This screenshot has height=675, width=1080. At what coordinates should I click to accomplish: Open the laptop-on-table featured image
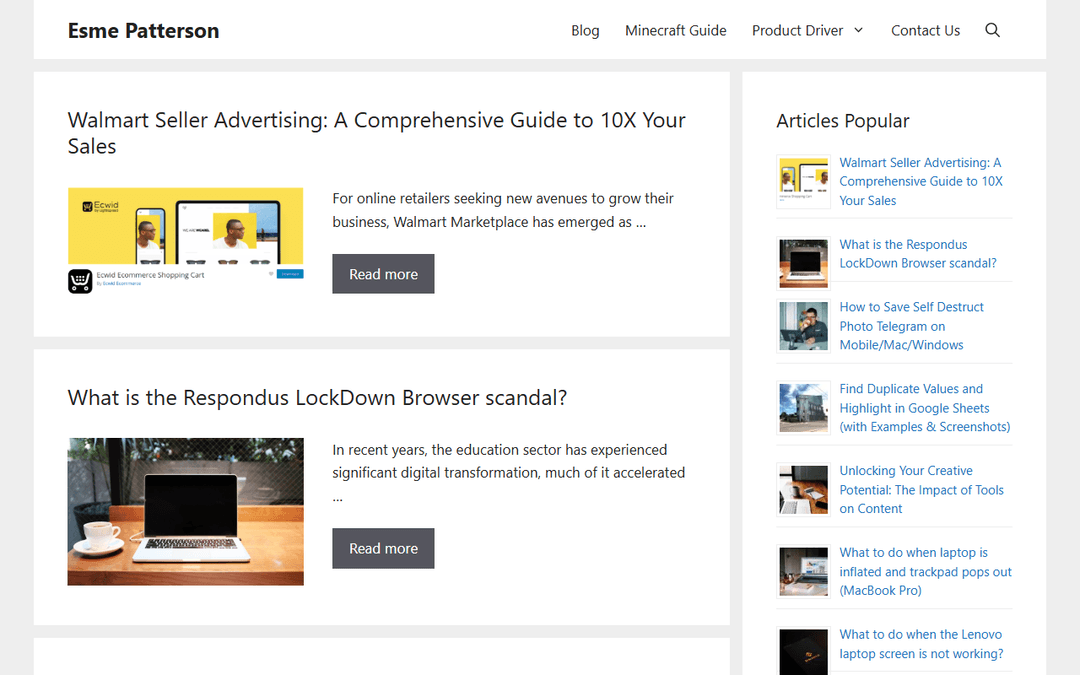185,512
